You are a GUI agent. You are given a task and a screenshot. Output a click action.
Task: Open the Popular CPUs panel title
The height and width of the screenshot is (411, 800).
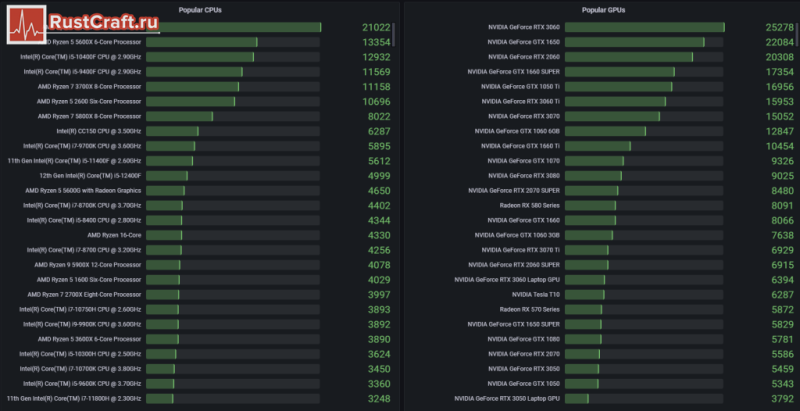point(200,10)
